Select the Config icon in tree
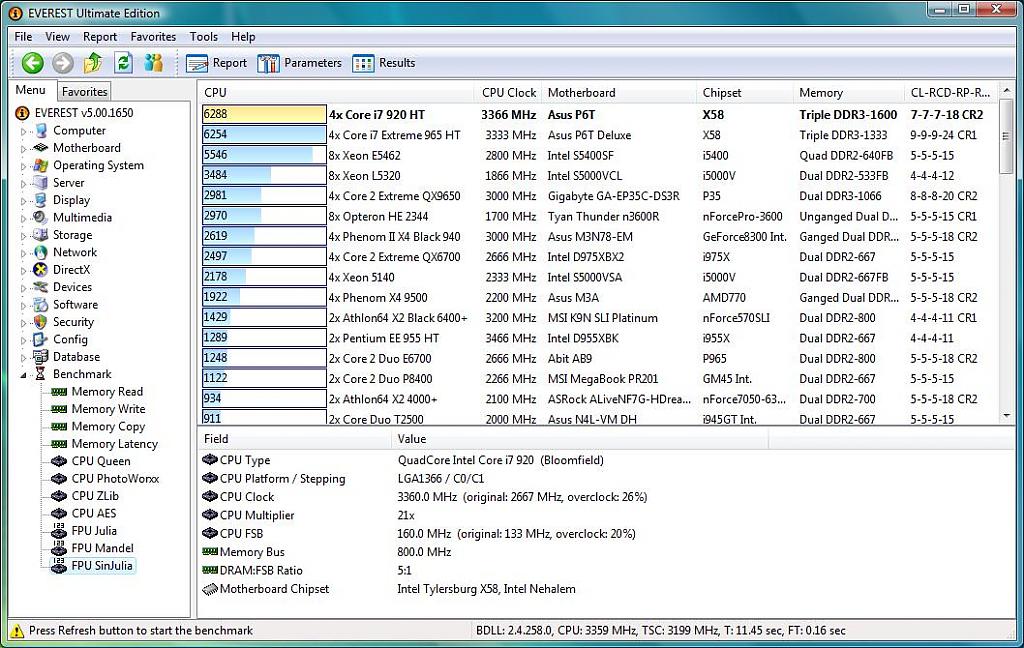The image size is (1024, 648). (40, 339)
